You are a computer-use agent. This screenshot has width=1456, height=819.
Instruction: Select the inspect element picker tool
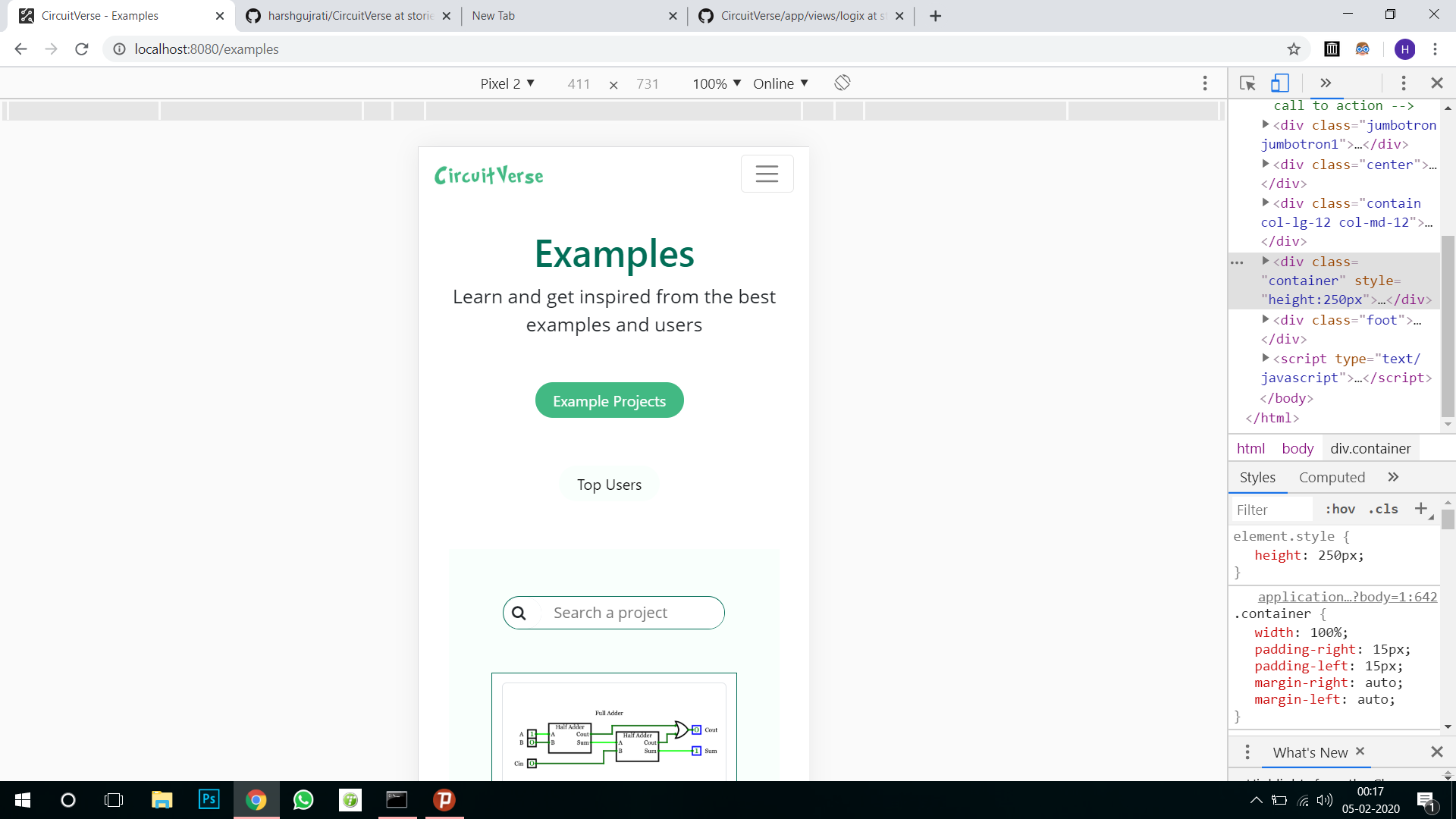click(1247, 83)
